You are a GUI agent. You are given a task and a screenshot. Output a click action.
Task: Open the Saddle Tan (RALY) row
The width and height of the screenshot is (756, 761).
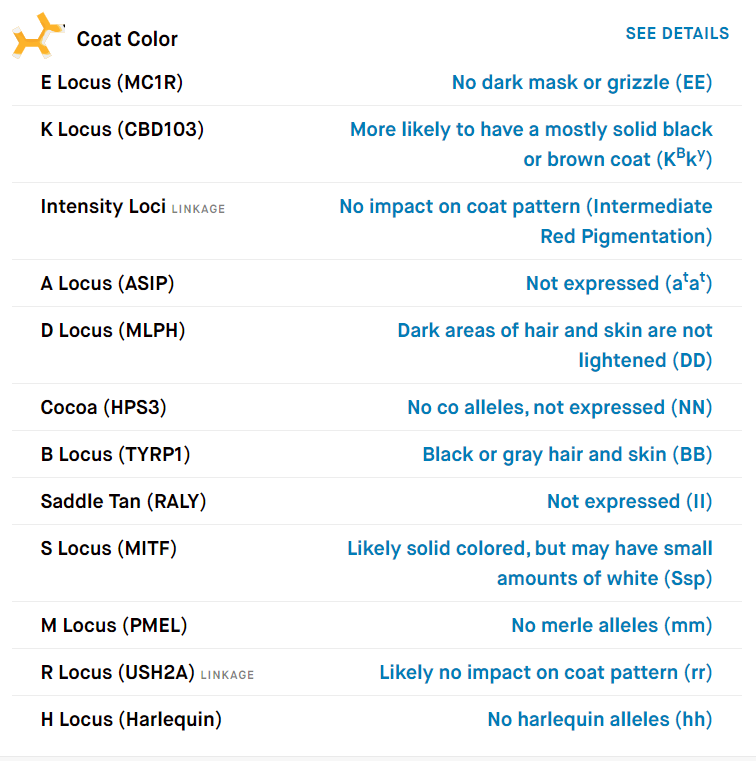pos(123,501)
